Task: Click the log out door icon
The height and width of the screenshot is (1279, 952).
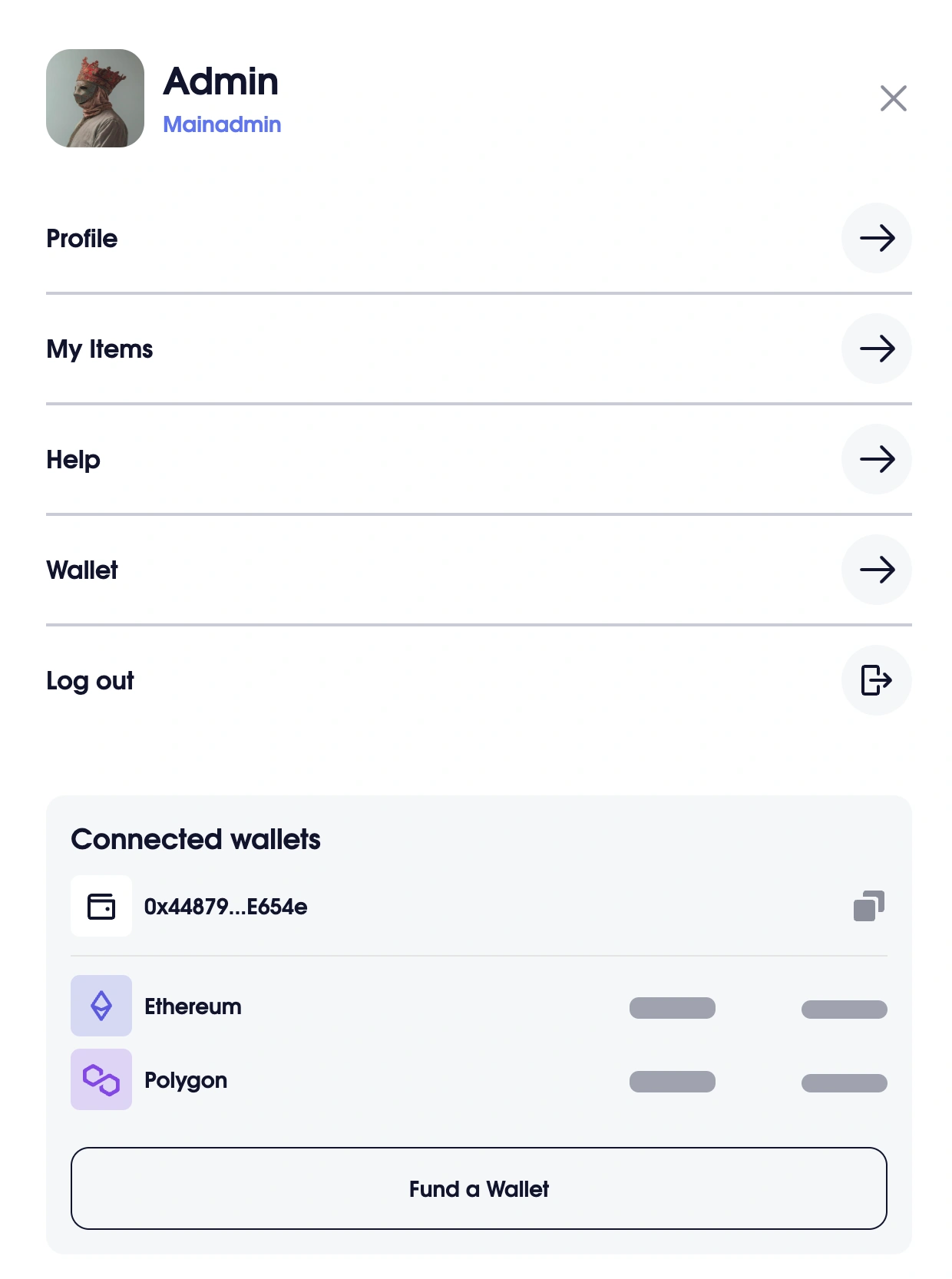Action: coord(876,680)
